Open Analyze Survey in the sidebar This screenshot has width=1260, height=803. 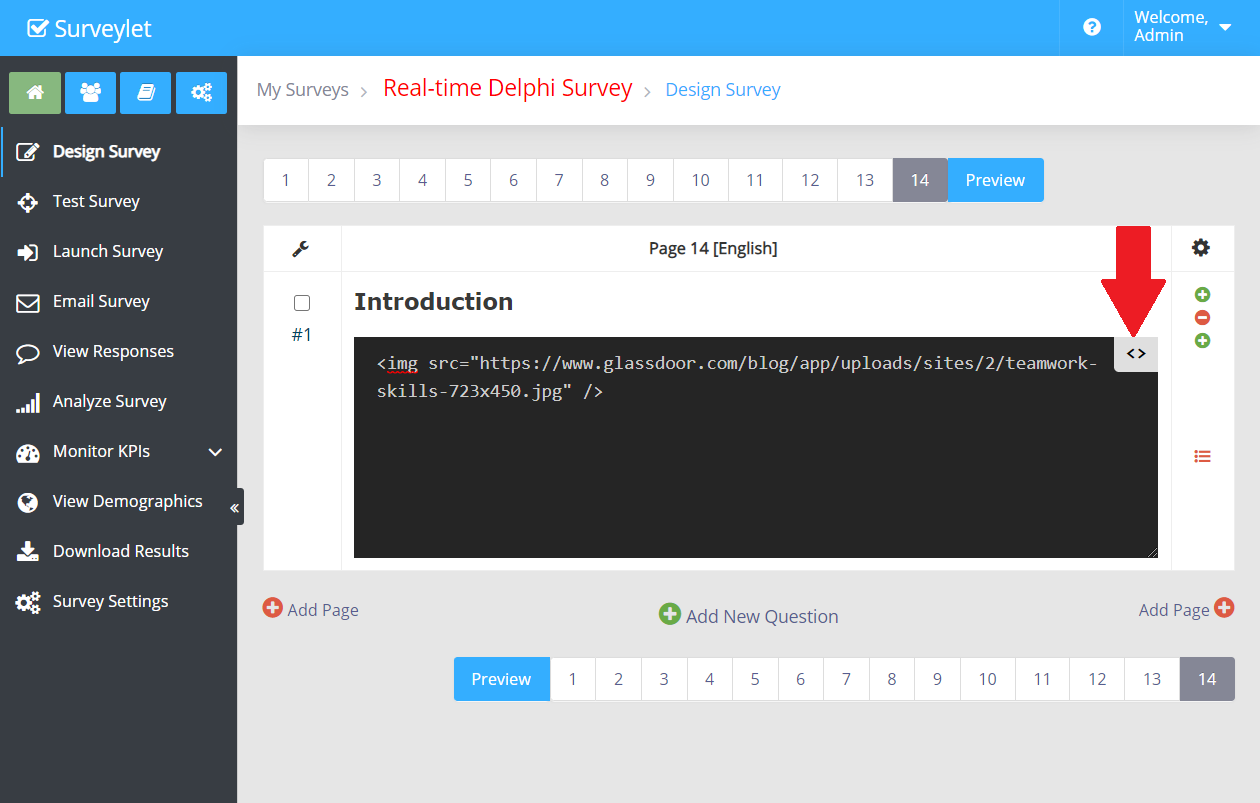[x=109, y=402]
